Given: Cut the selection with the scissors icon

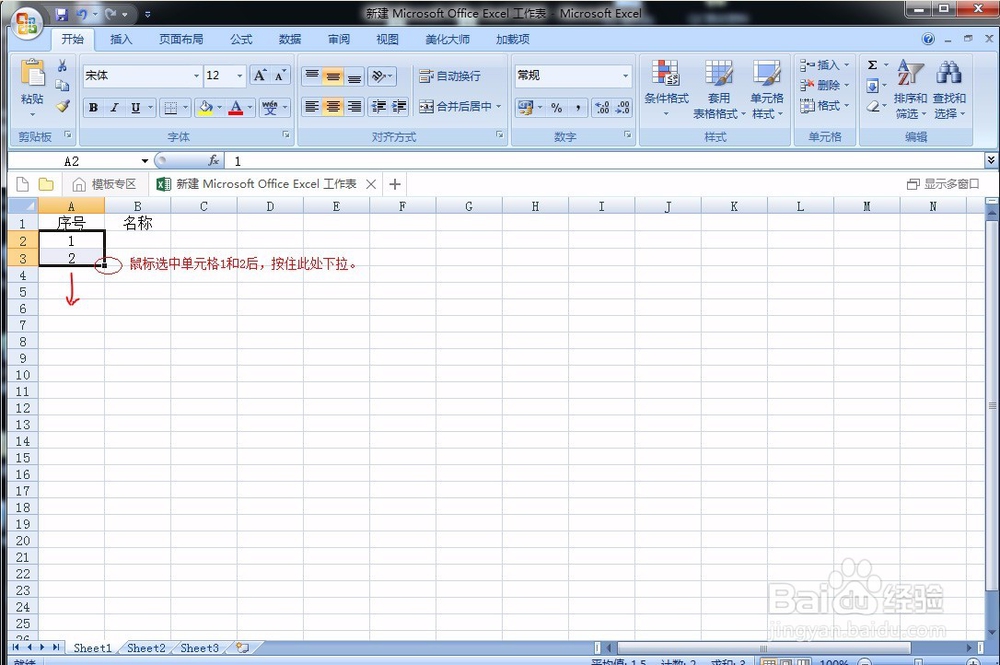Looking at the screenshot, I should pyautogui.click(x=62, y=65).
